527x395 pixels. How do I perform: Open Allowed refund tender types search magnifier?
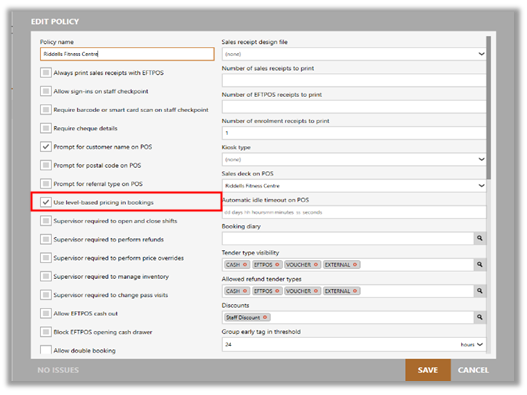point(480,291)
